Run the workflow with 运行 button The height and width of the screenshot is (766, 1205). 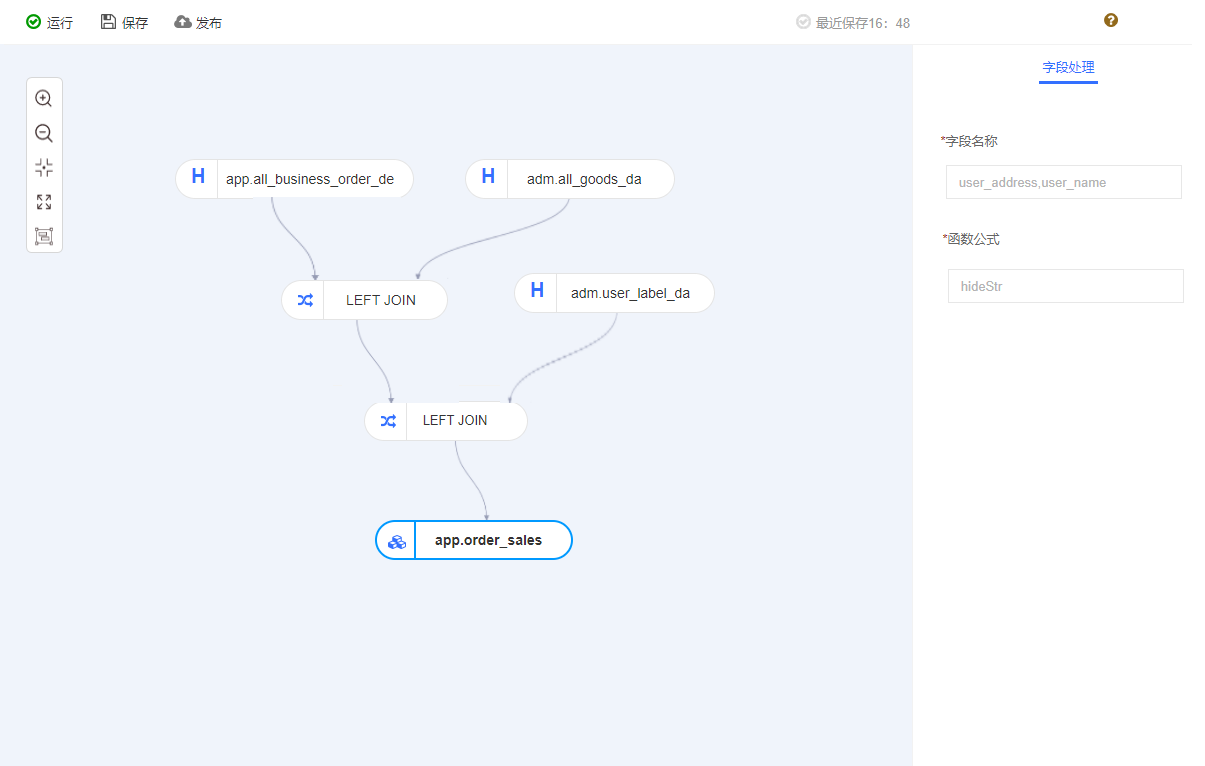tap(49, 22)
